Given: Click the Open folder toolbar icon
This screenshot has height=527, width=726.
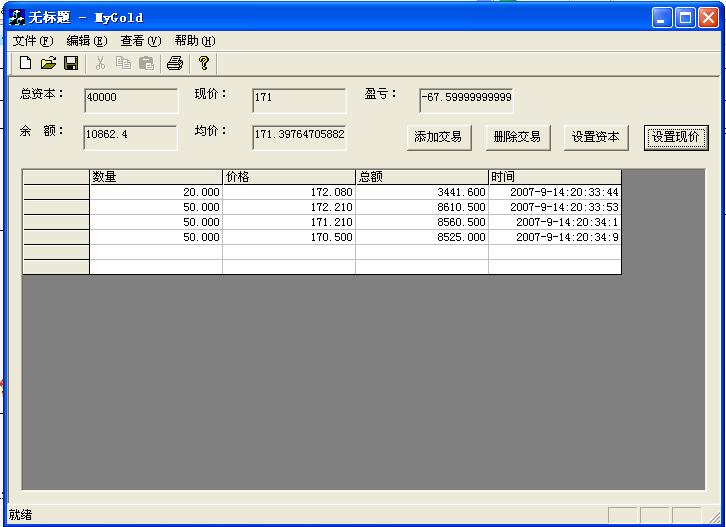Looking at the screenshot, I should click(x=48, y=63).
